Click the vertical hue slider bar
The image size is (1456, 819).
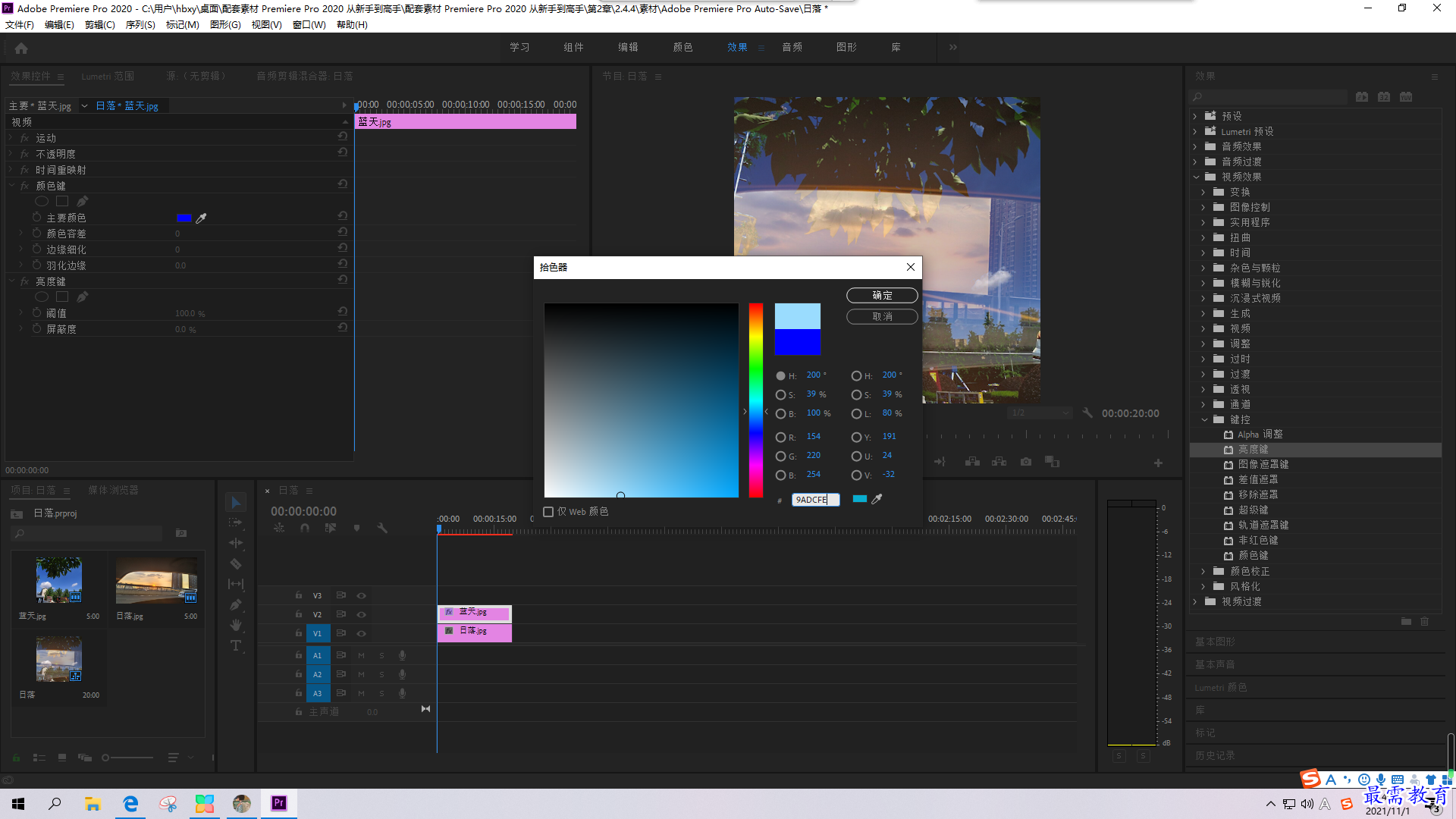(755, 400)
